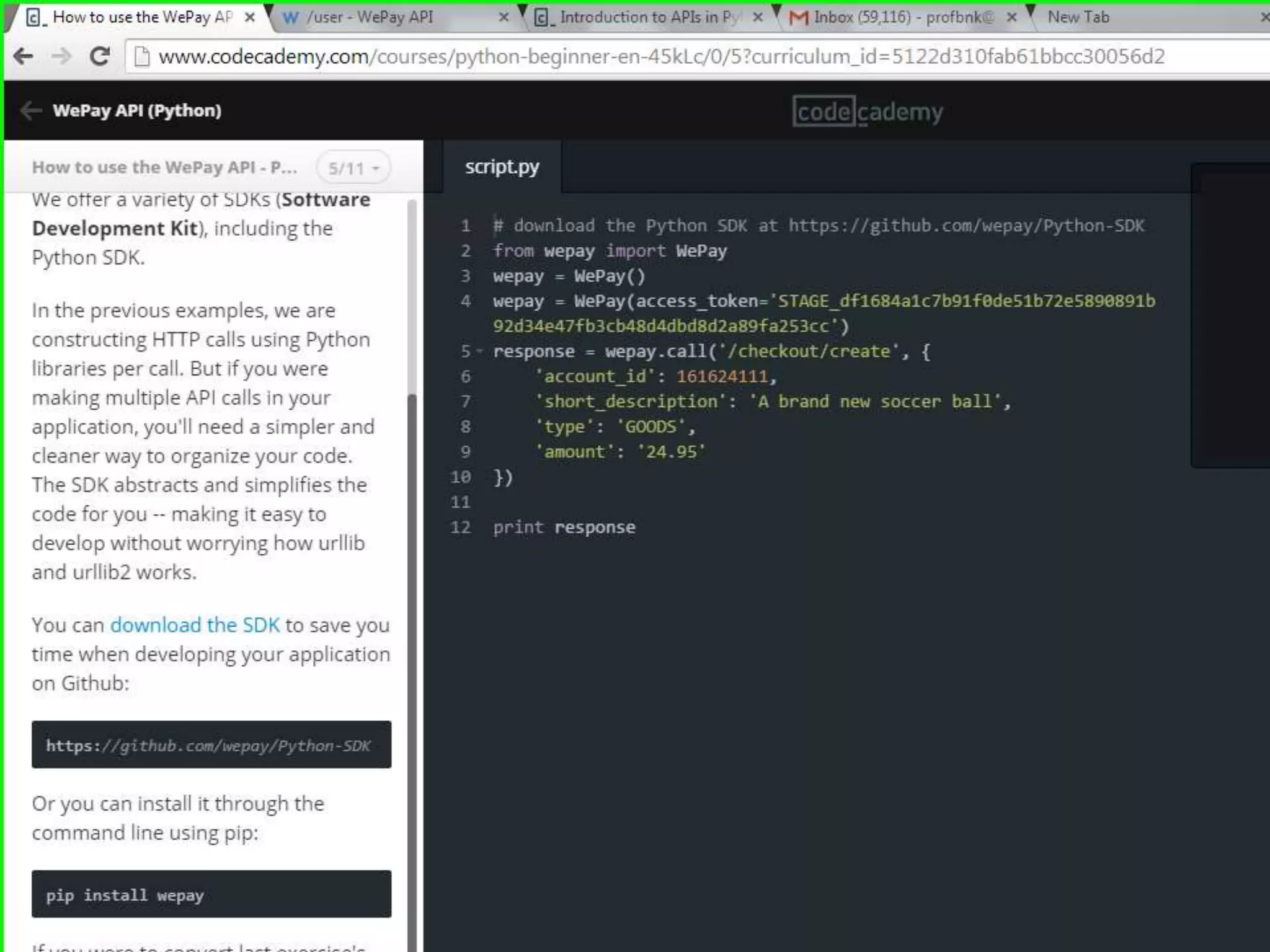Click the browser Back arrow
This screenshot has height=952, width=1270.
[x=23, y=56]
